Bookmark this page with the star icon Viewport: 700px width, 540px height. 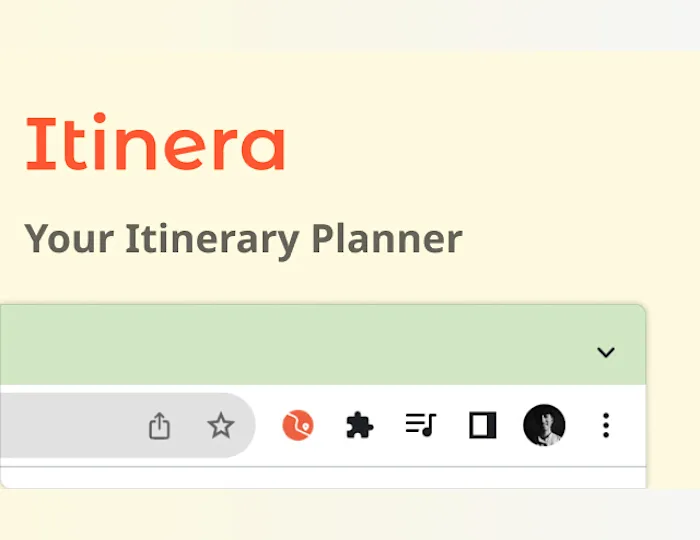coord(221,425)
